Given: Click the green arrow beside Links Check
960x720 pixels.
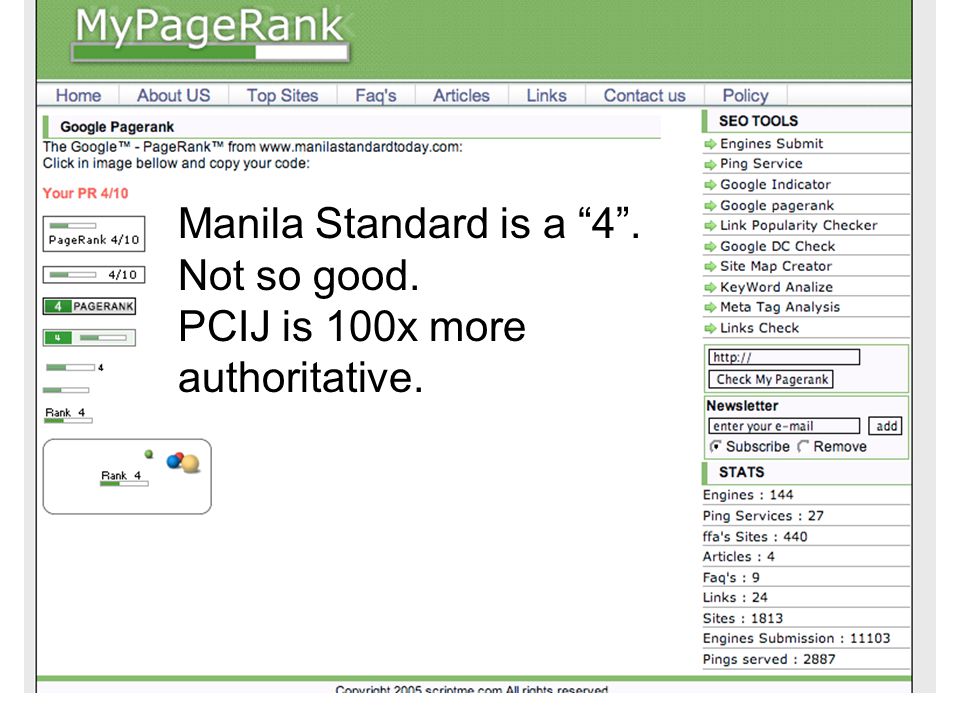Looking at the screenshot, I should (x=710, y=329).
